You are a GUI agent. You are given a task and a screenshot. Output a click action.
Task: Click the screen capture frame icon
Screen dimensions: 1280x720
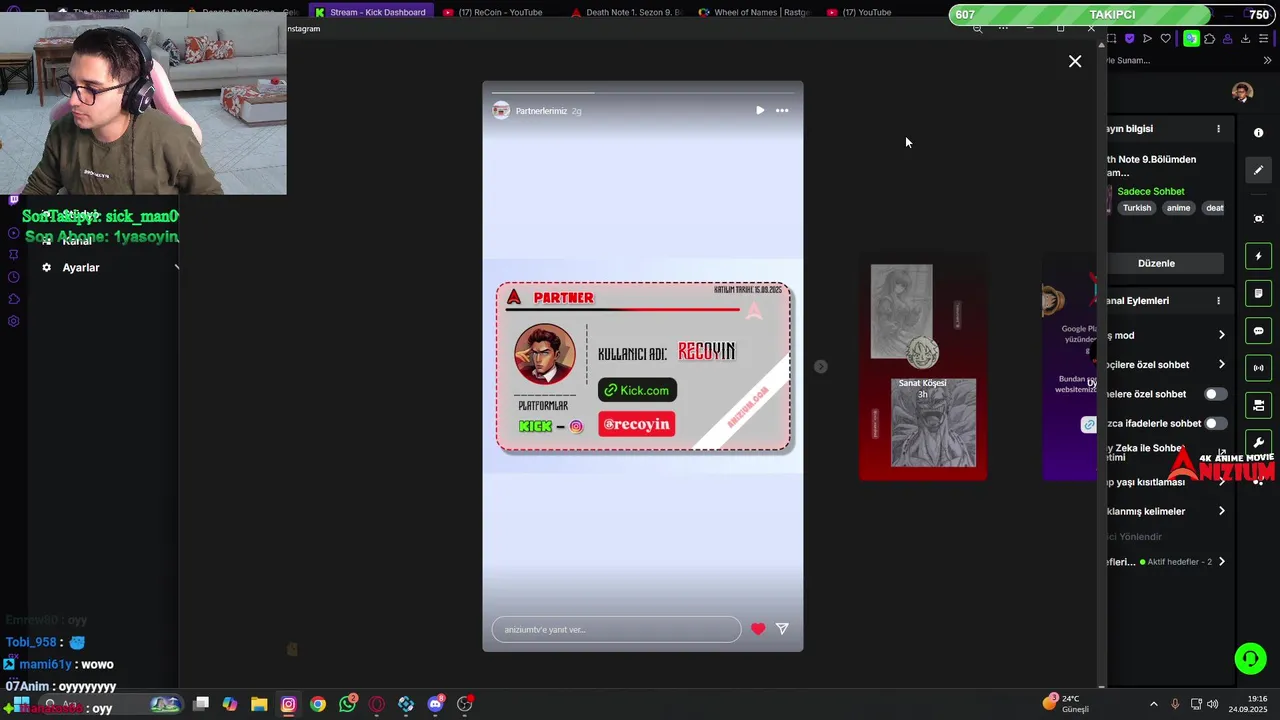click(x=1258, y=219)
